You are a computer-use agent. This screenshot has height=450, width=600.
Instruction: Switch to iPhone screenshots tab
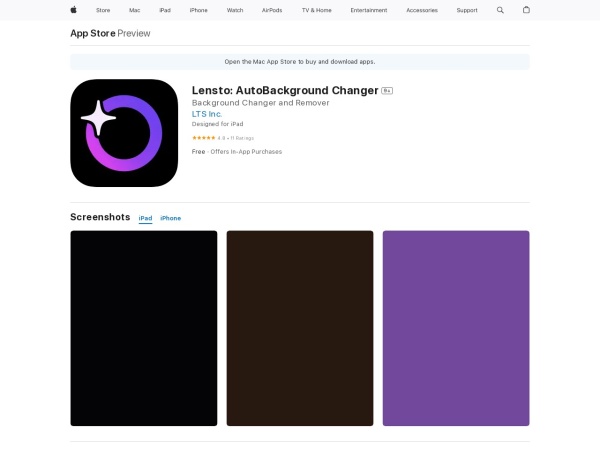[x=171, y=218]
